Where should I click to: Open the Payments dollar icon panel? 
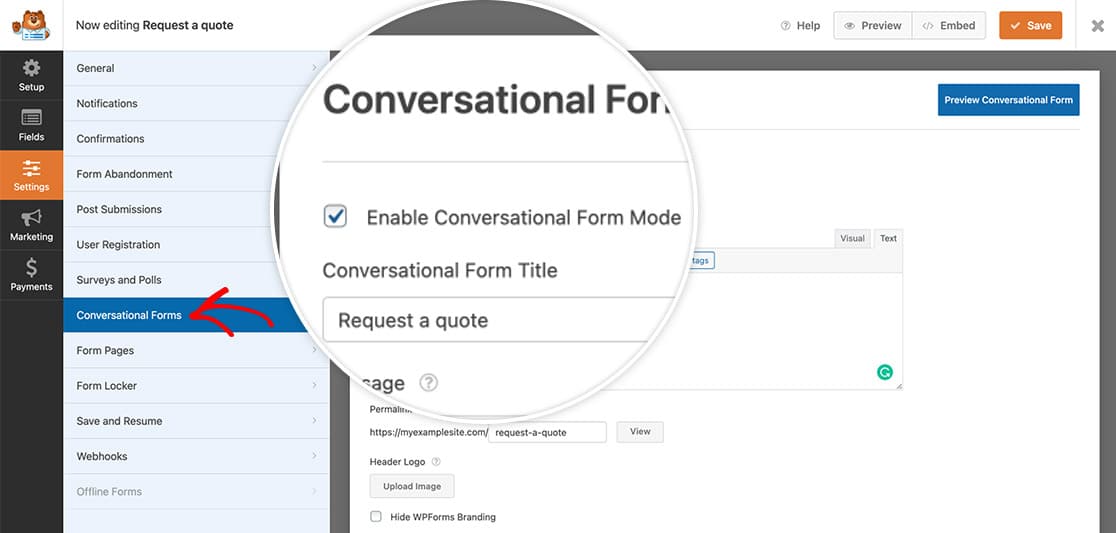click(x=31, y=275)
